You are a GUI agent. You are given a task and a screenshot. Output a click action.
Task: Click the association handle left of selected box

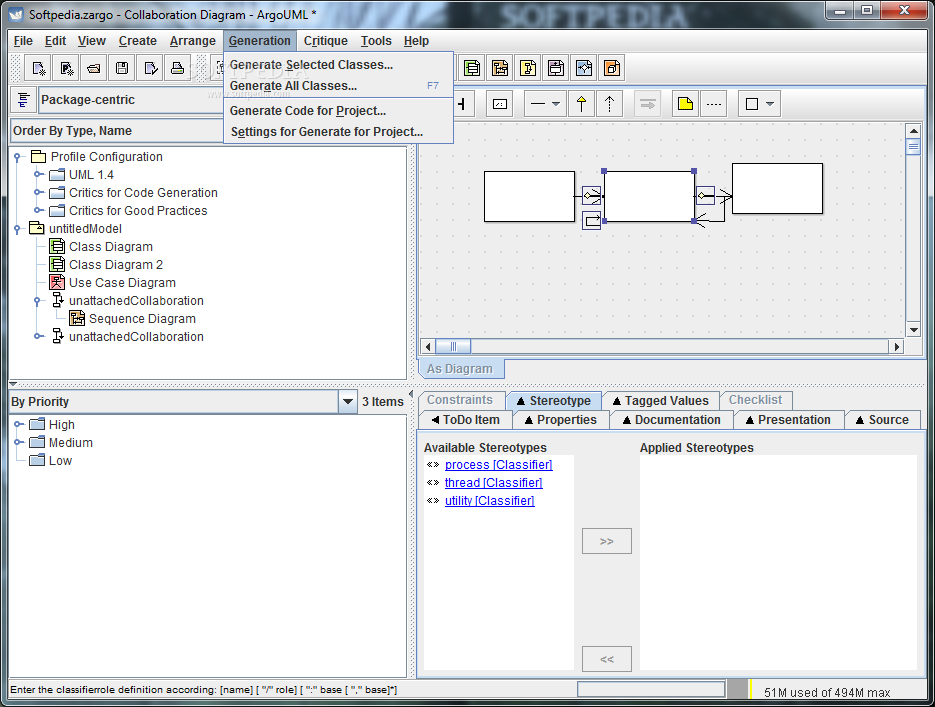pos(592,196)
